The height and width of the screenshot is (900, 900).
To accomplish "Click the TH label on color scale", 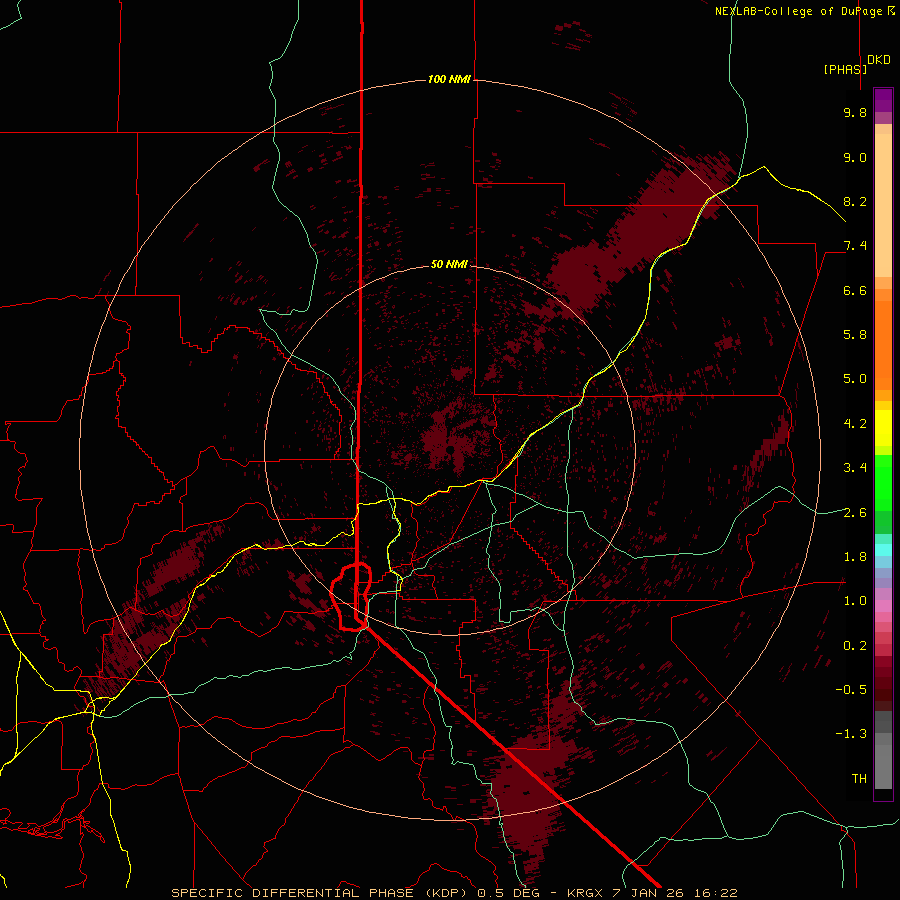I will pyautogui.click(x=859, y=779).
